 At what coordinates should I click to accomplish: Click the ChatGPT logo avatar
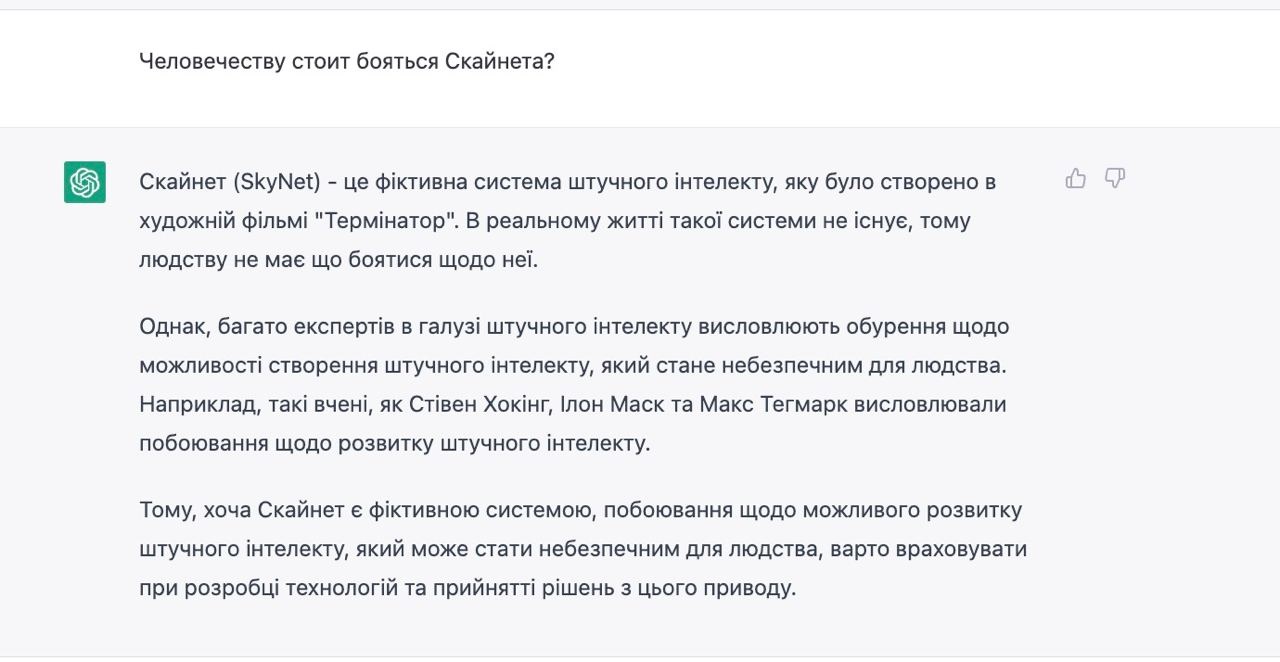pos(85,182)
